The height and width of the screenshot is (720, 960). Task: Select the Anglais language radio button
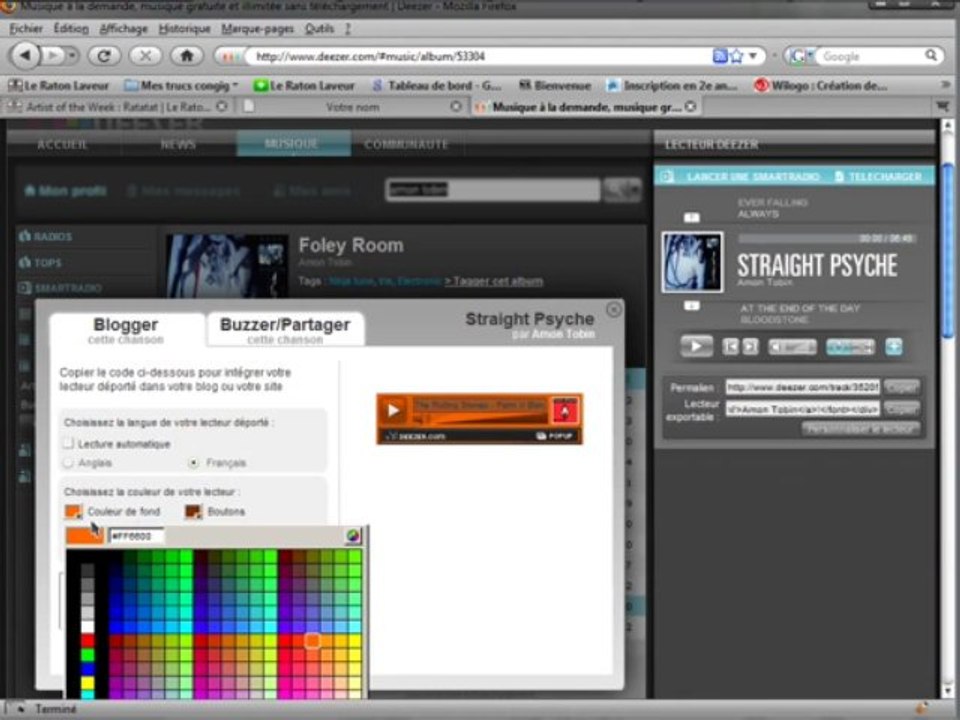(x=69, y=462)
